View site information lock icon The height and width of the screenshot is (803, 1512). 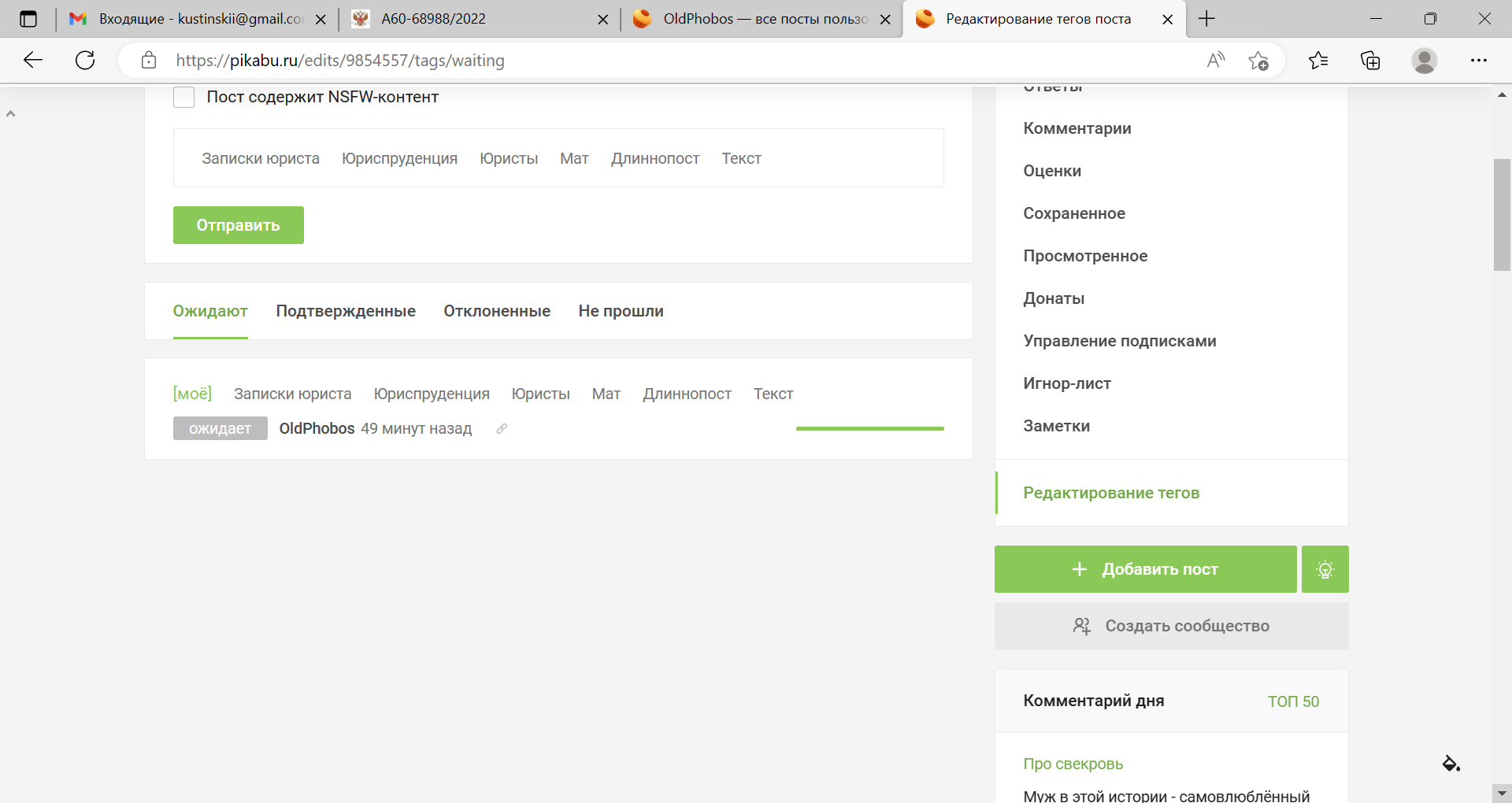pos(149,61)
